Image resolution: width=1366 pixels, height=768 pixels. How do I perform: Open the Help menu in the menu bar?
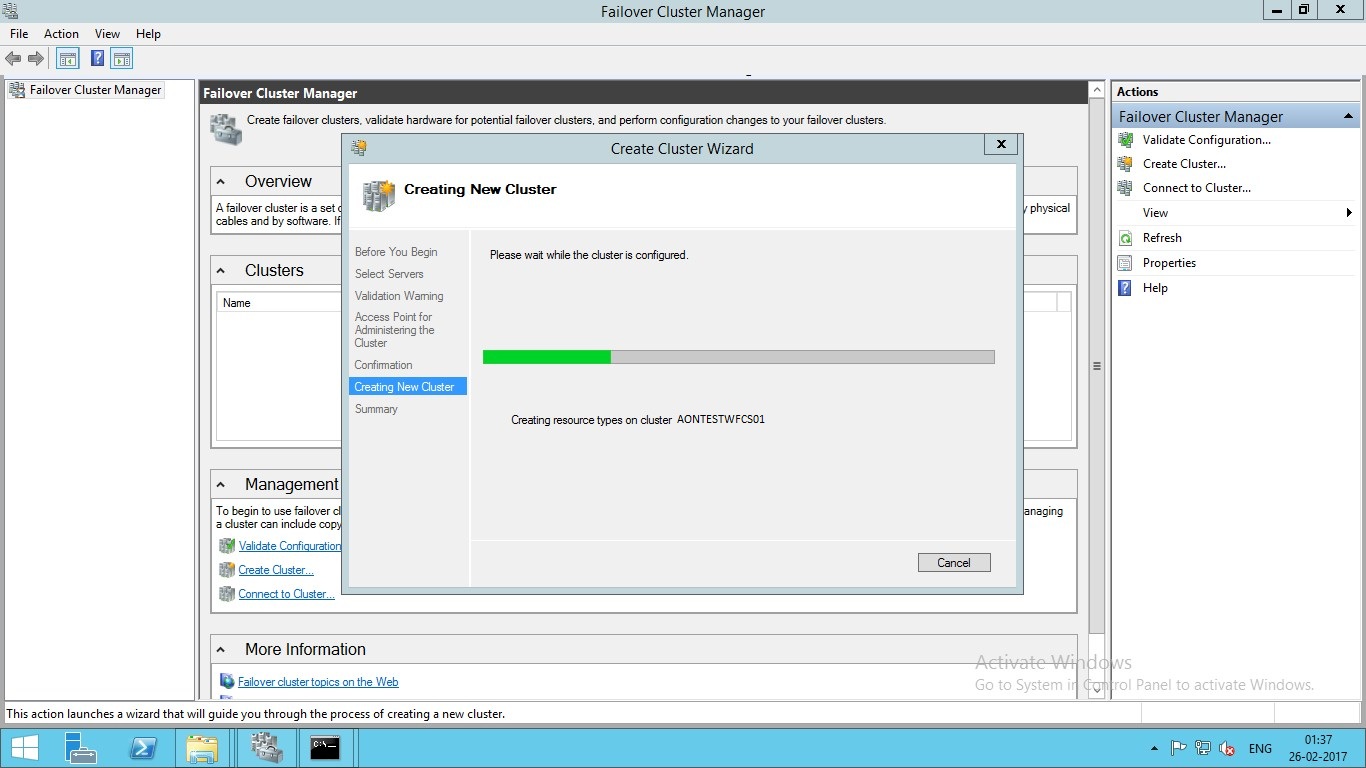148,34
